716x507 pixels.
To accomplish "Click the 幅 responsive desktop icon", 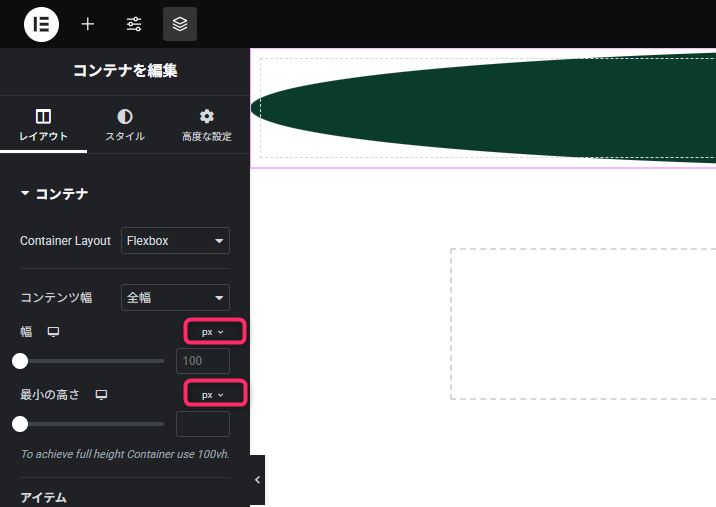I will pyautogui.click(x=53, y=332).
